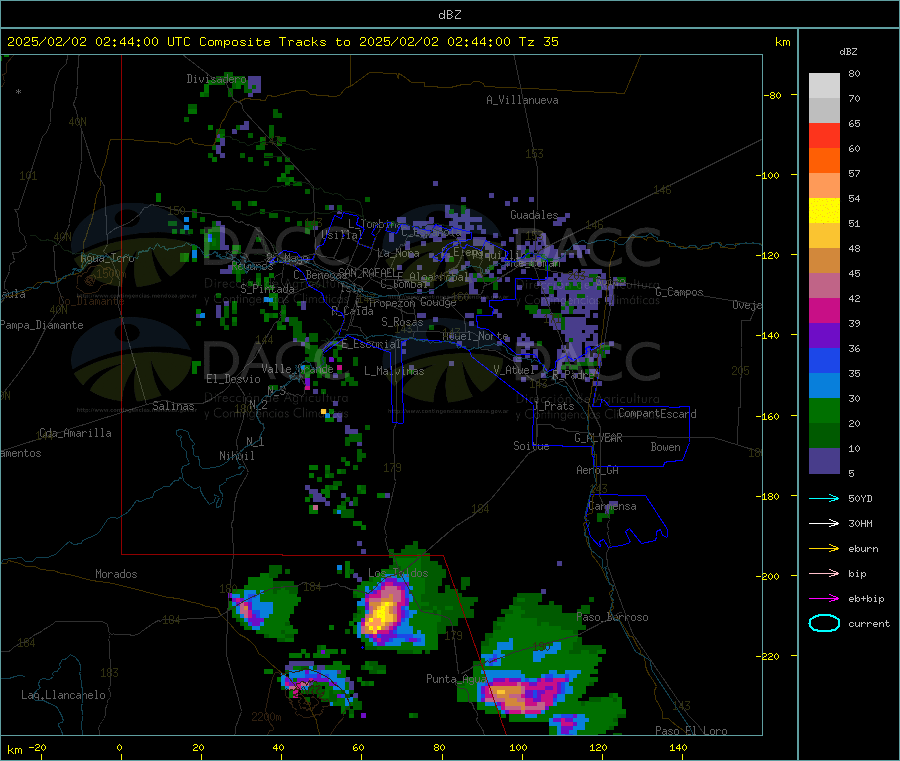Click the Pampa_Diamante map label

(x=42, y=325)
